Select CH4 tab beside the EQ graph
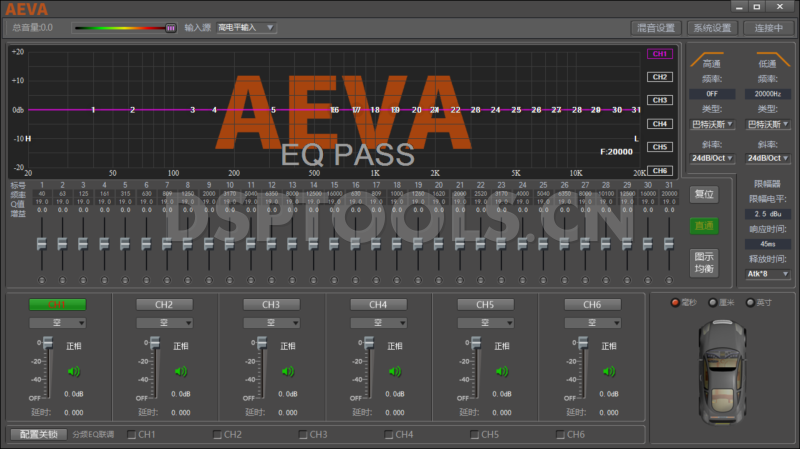The width and height of the screenshot is (800, 449). click(x=660, y=123)
